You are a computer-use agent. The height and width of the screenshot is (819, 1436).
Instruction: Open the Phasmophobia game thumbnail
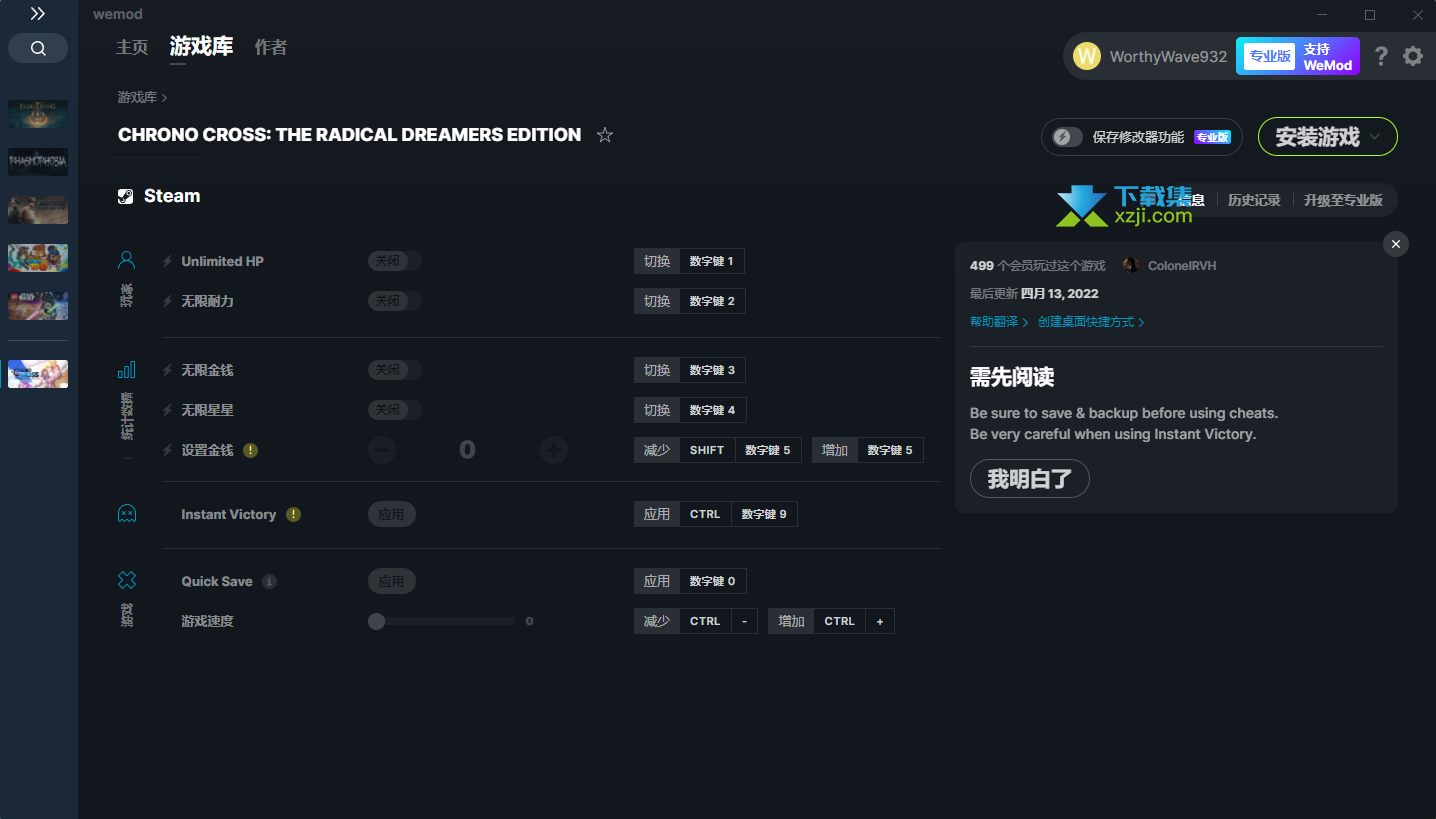click(38, 162)
